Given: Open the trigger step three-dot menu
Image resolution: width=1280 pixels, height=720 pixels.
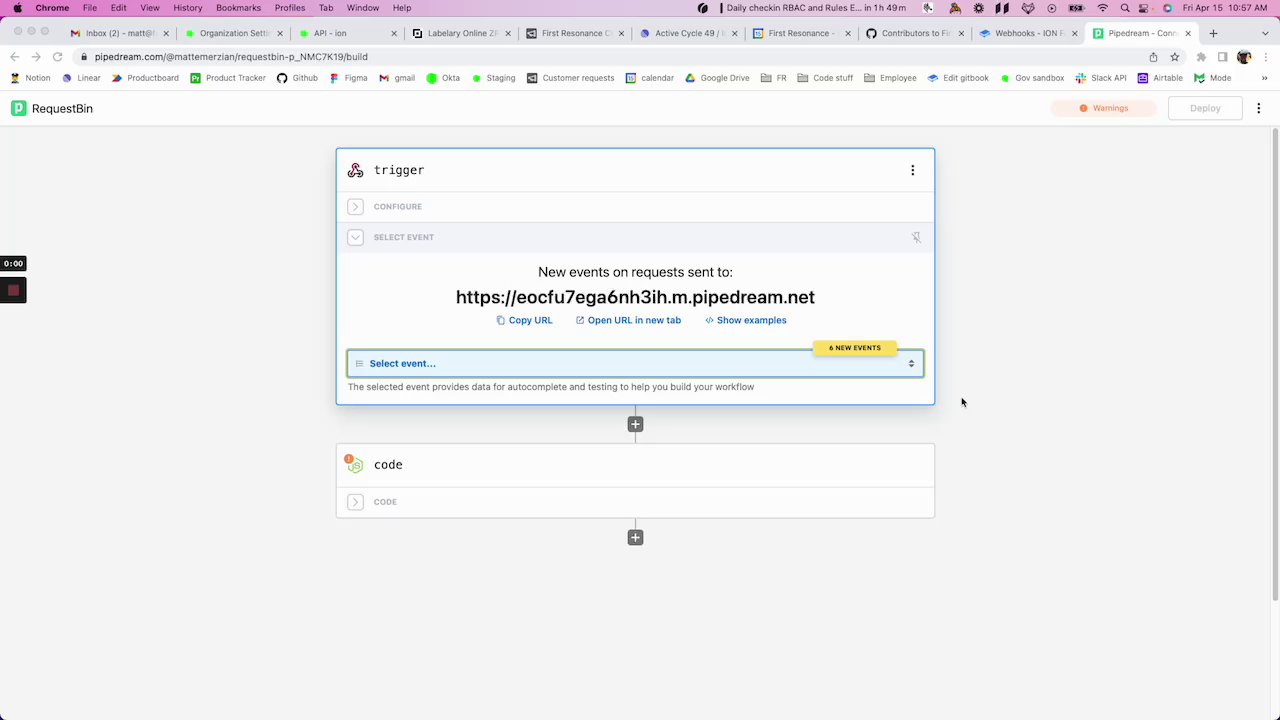Looking at the screenshot, I should pos(912,170).
